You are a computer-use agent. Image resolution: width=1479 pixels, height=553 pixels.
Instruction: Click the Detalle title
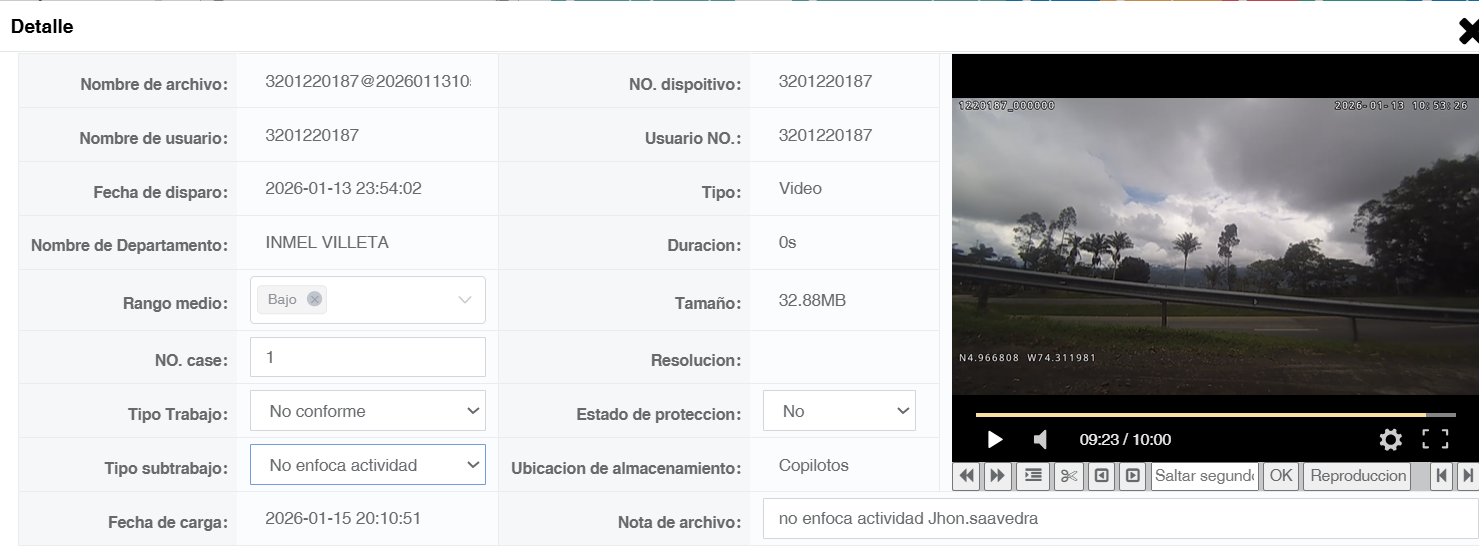point(42,27)
